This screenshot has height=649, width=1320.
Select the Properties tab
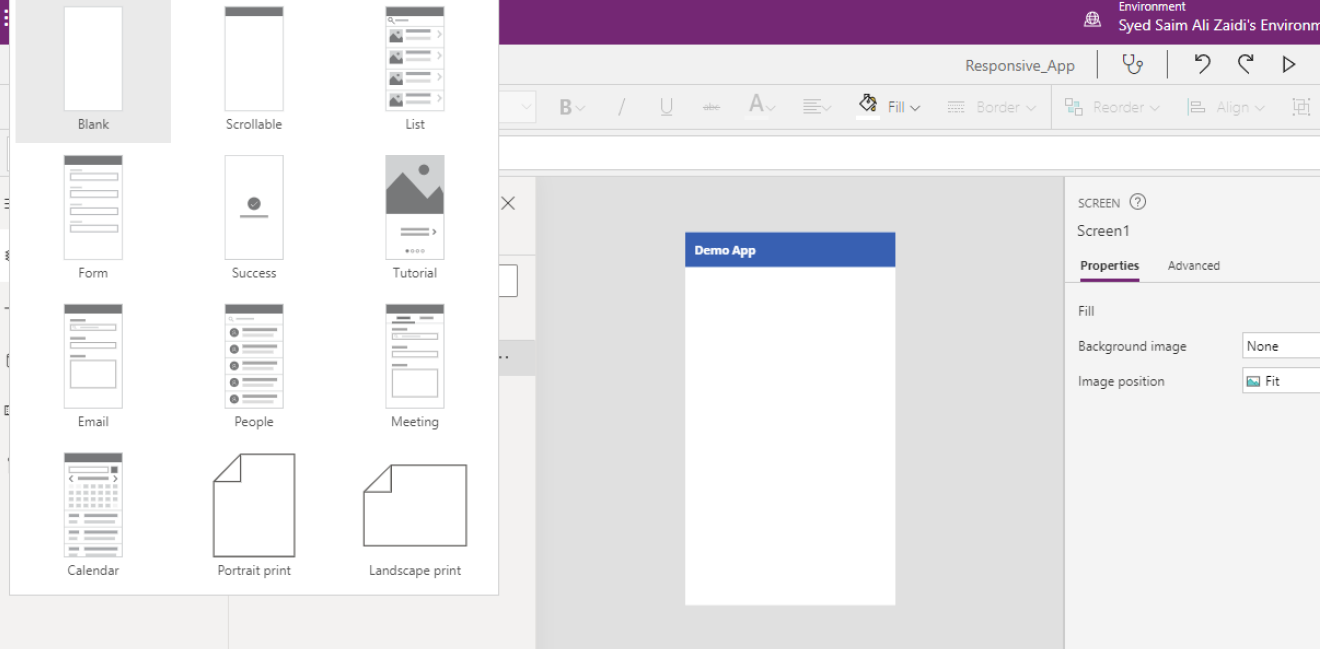coord(1109,265)
